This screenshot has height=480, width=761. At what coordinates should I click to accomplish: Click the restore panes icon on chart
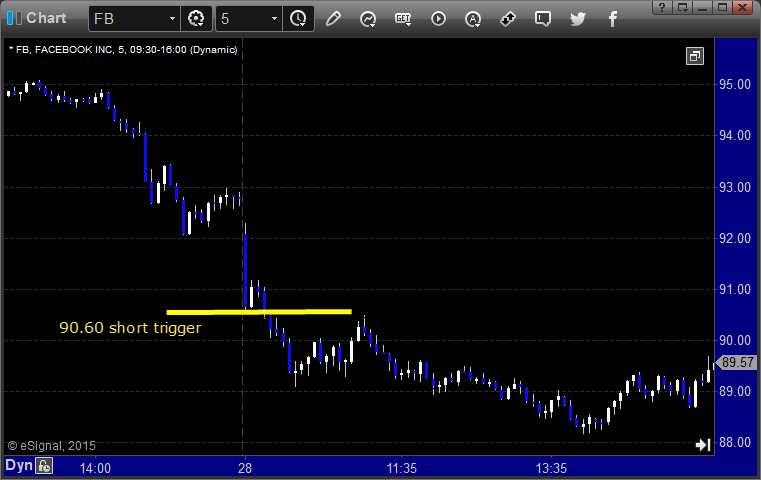pos(695,56)
